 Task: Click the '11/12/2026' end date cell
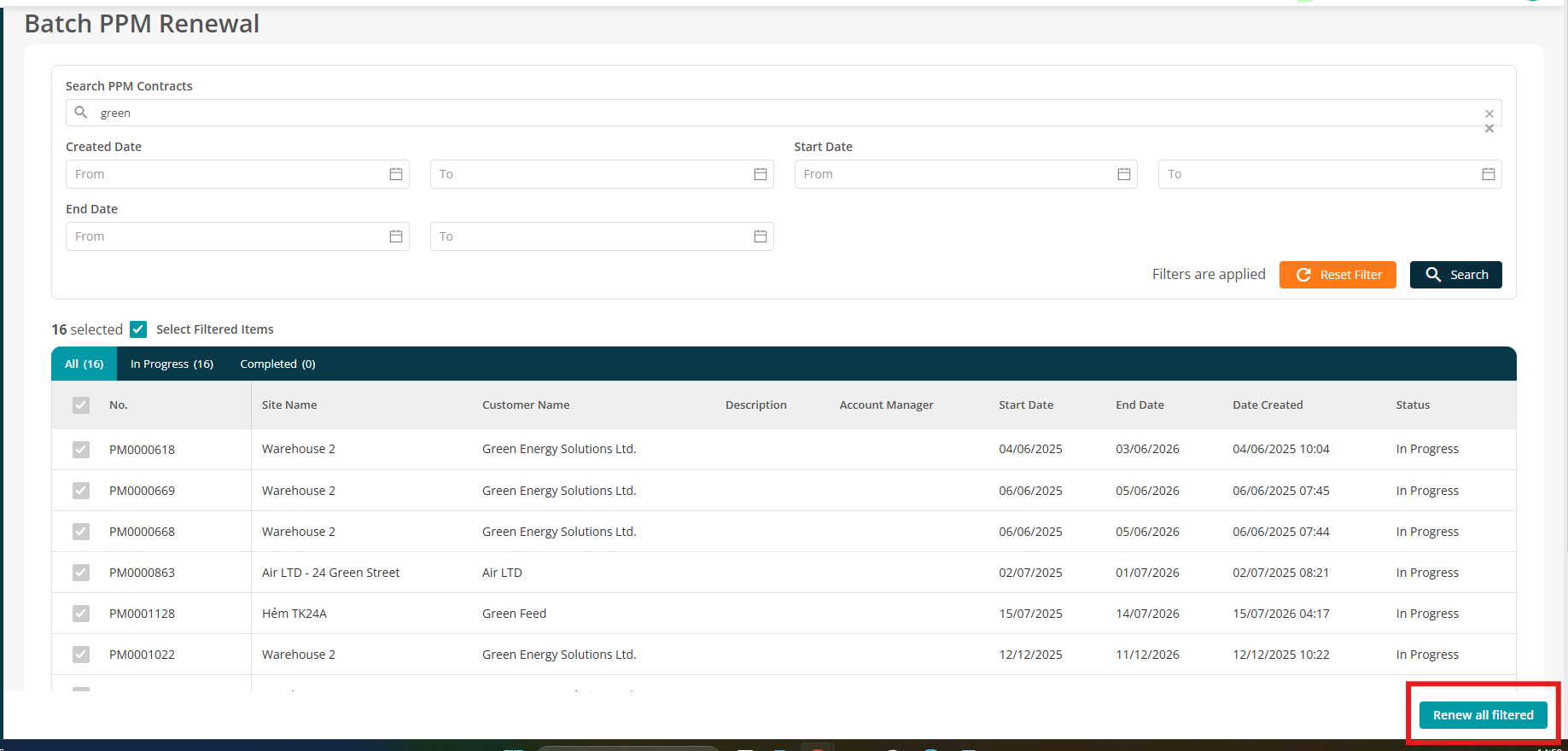click(1147, 655)
